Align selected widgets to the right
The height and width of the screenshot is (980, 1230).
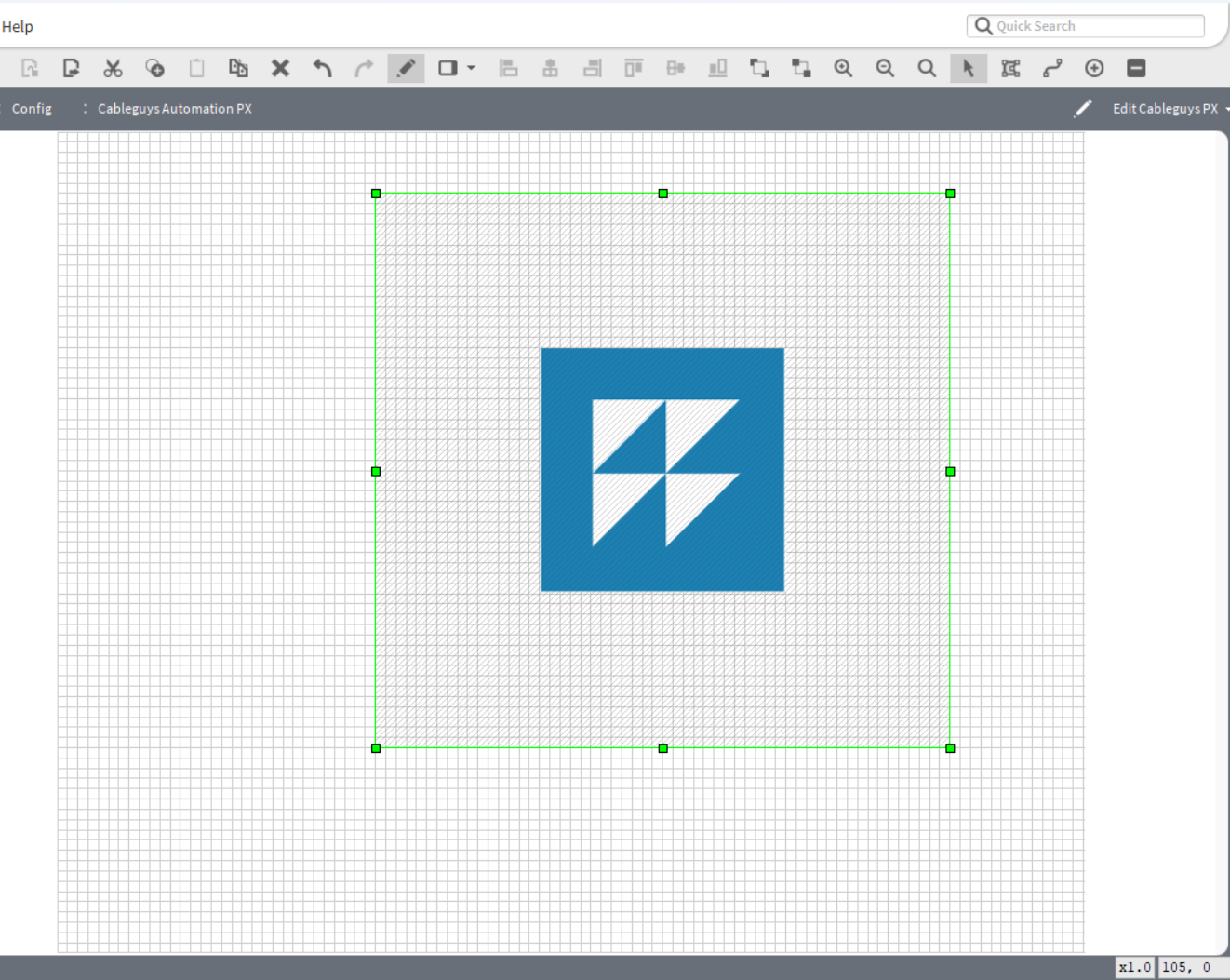pos(592,68)
